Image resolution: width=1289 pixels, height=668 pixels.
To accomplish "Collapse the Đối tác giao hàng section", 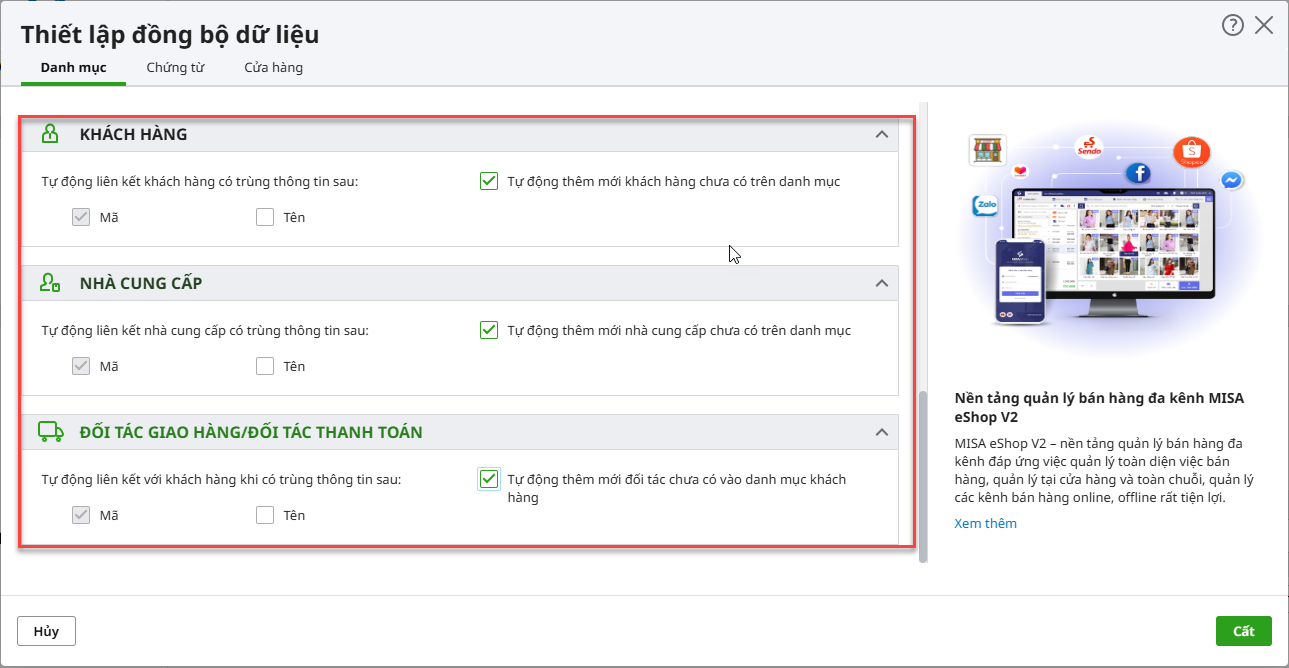I will [x=881, y=432].
